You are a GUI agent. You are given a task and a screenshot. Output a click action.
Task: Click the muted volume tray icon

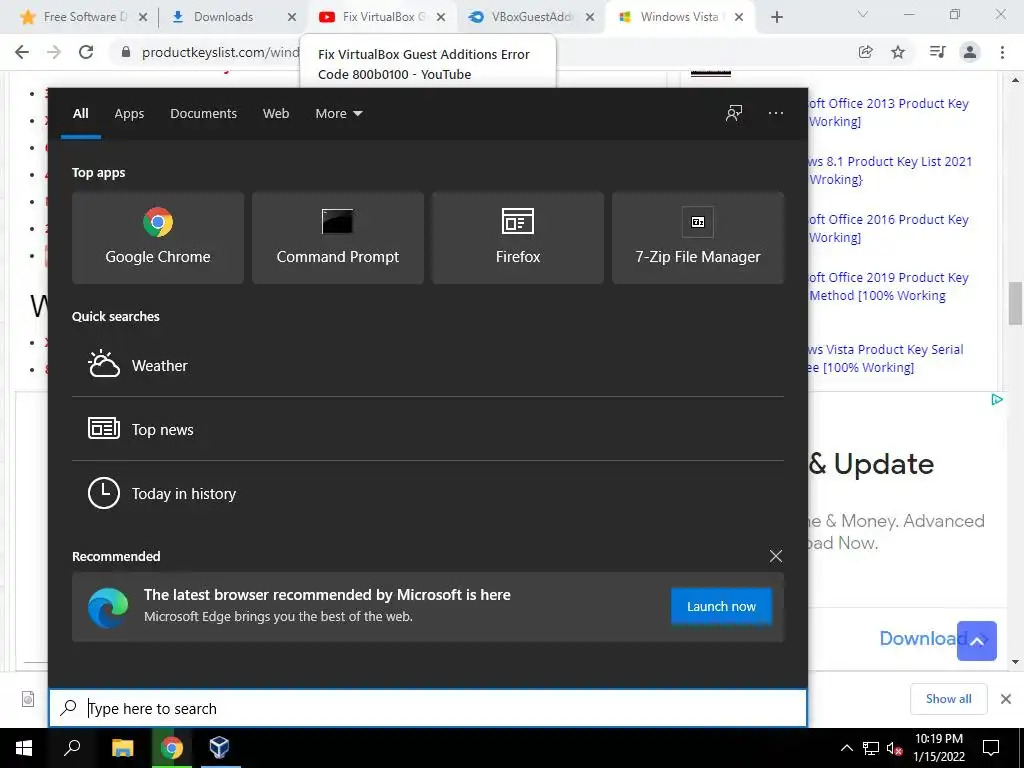[893, 748]
